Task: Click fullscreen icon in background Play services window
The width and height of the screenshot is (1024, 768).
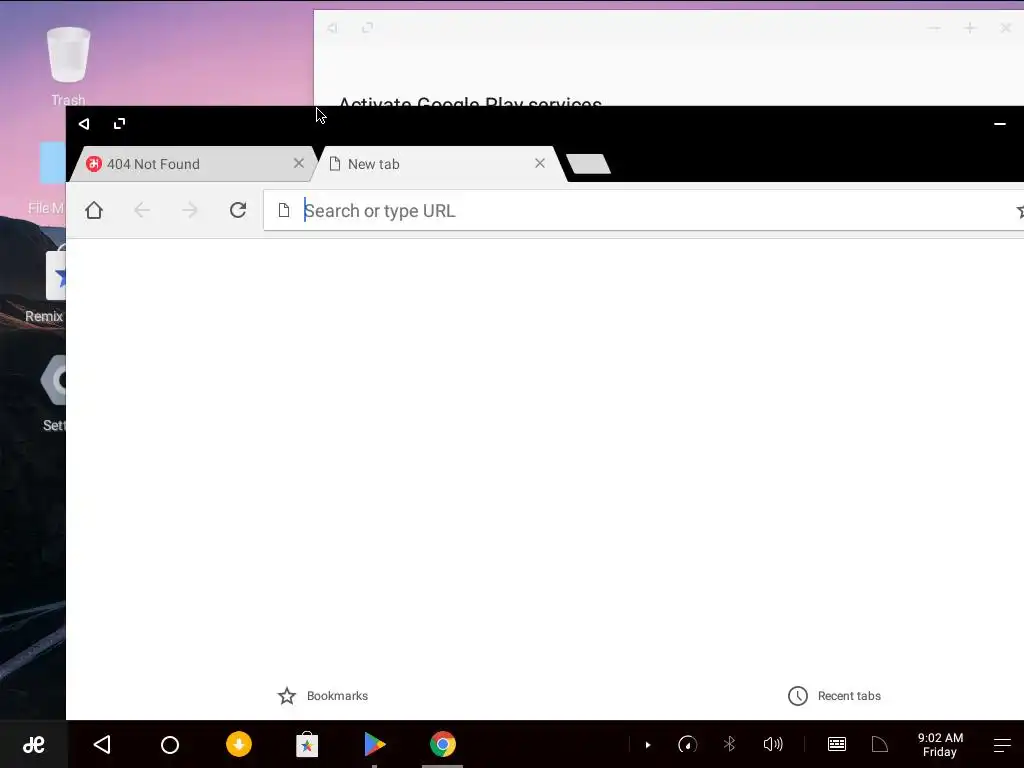Action: pos(368,27)
